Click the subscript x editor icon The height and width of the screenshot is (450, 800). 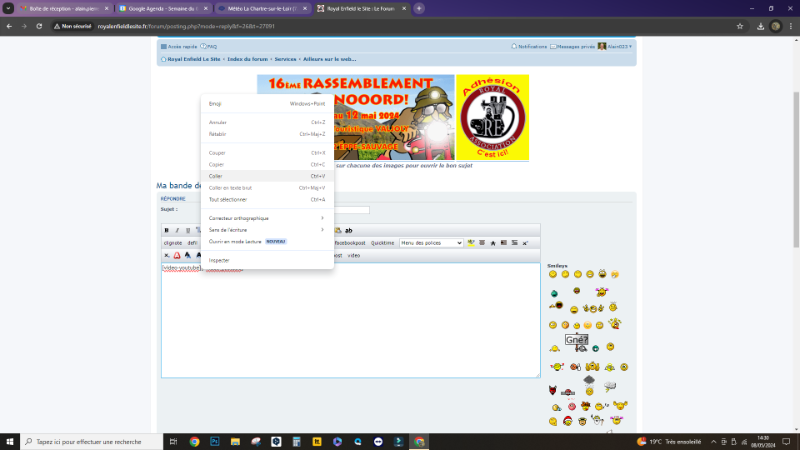tap(166, 256)
